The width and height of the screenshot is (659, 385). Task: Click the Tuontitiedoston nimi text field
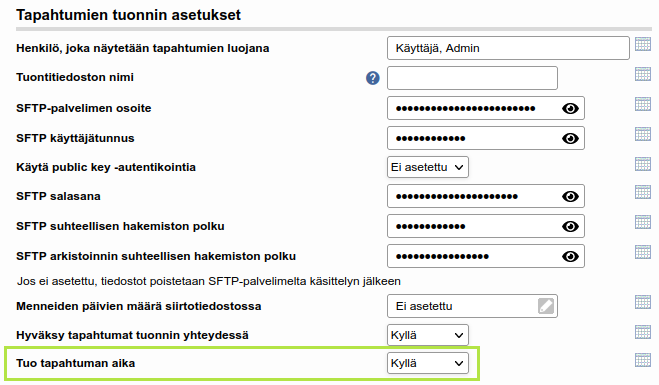coord(472,78)
